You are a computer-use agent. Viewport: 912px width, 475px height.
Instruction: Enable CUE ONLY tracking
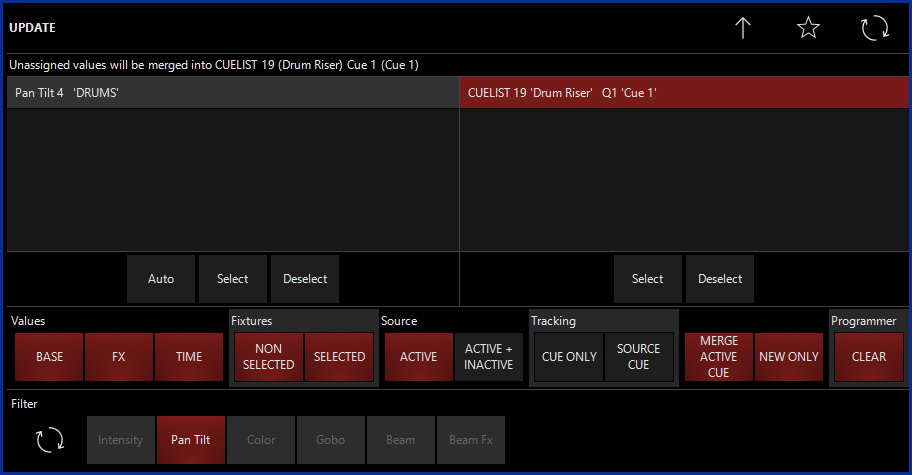[569, 357]
